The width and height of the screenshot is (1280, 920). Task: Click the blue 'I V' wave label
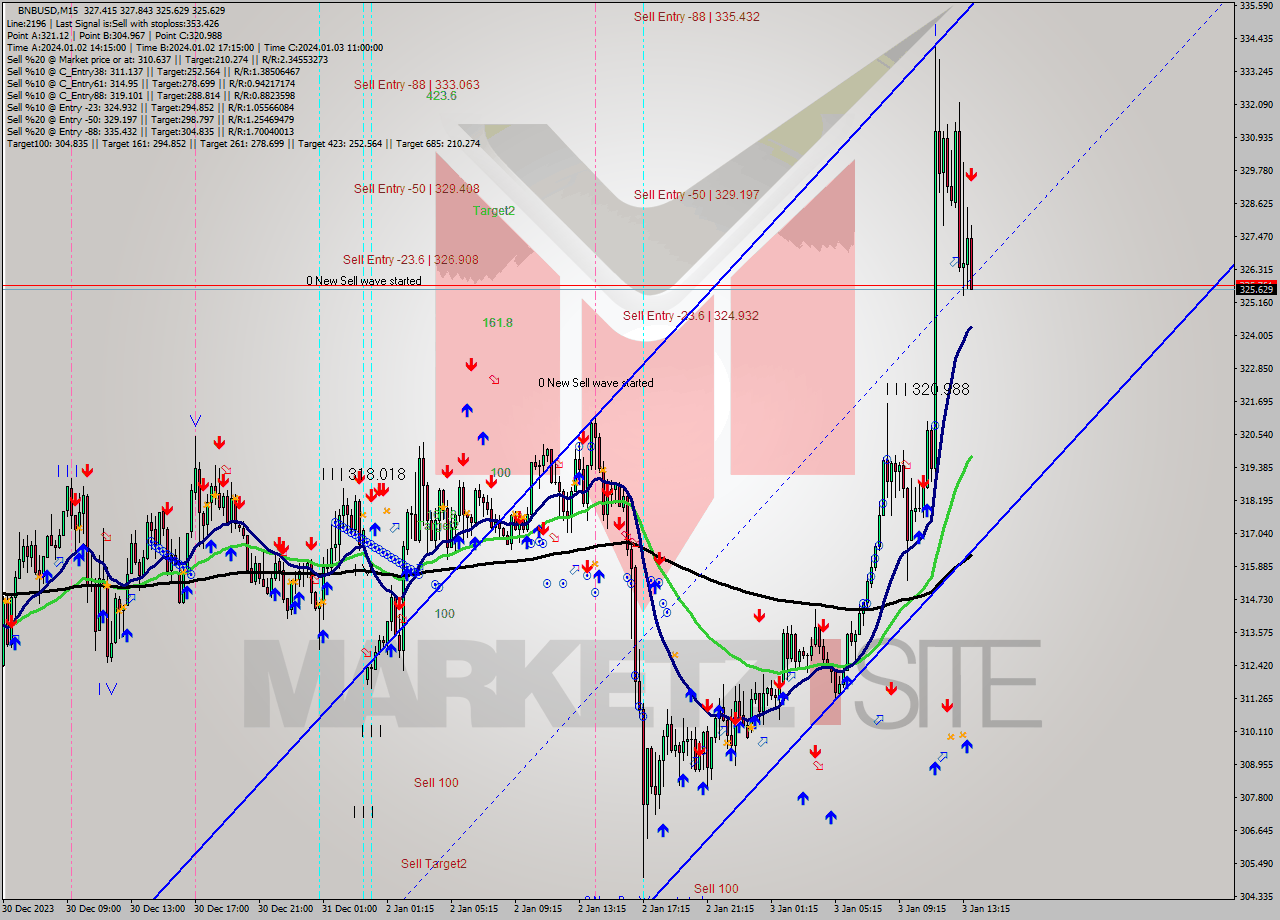[x=108, y=688]
